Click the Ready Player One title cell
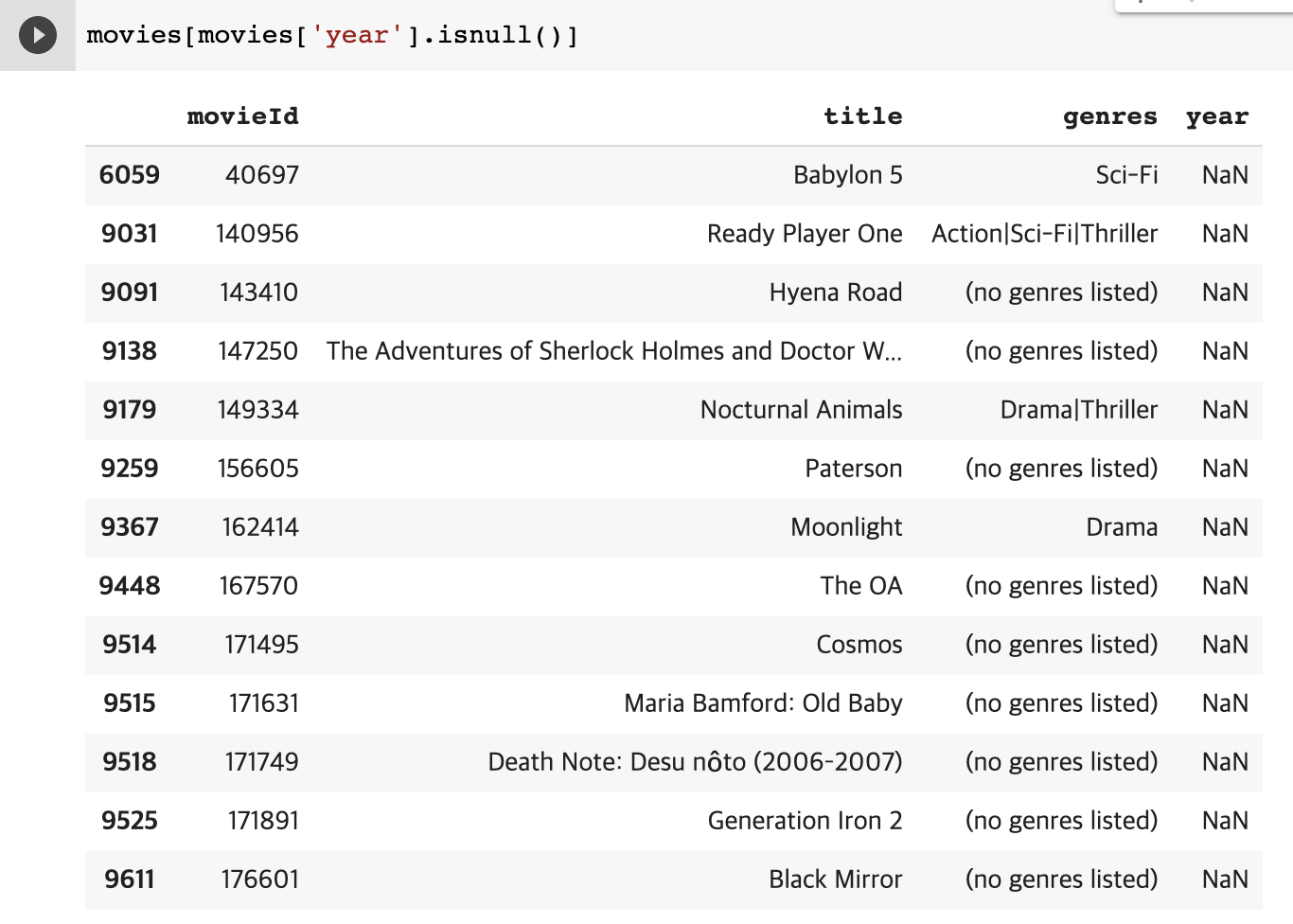This screenshot has height=924, width=1293. (x=804, y=234)
